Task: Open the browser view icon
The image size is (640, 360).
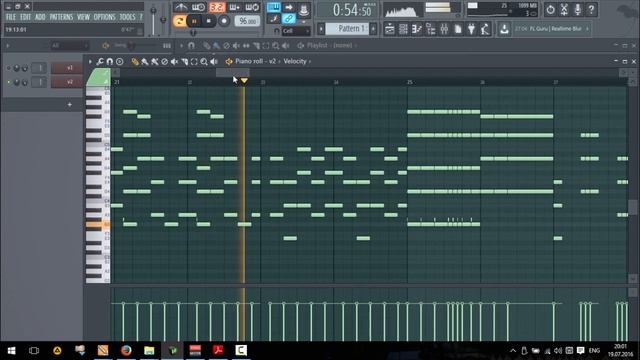Action: pos(431,29)
